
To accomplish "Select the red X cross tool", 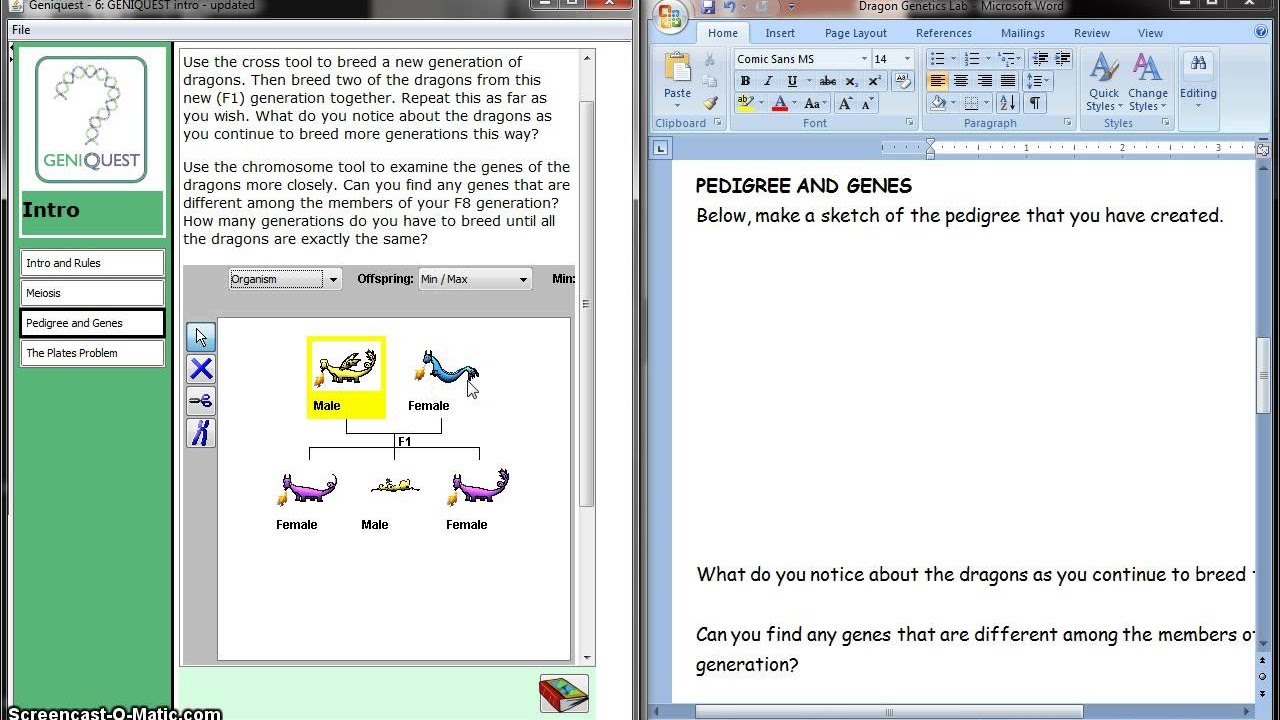I will coord(201,369).
